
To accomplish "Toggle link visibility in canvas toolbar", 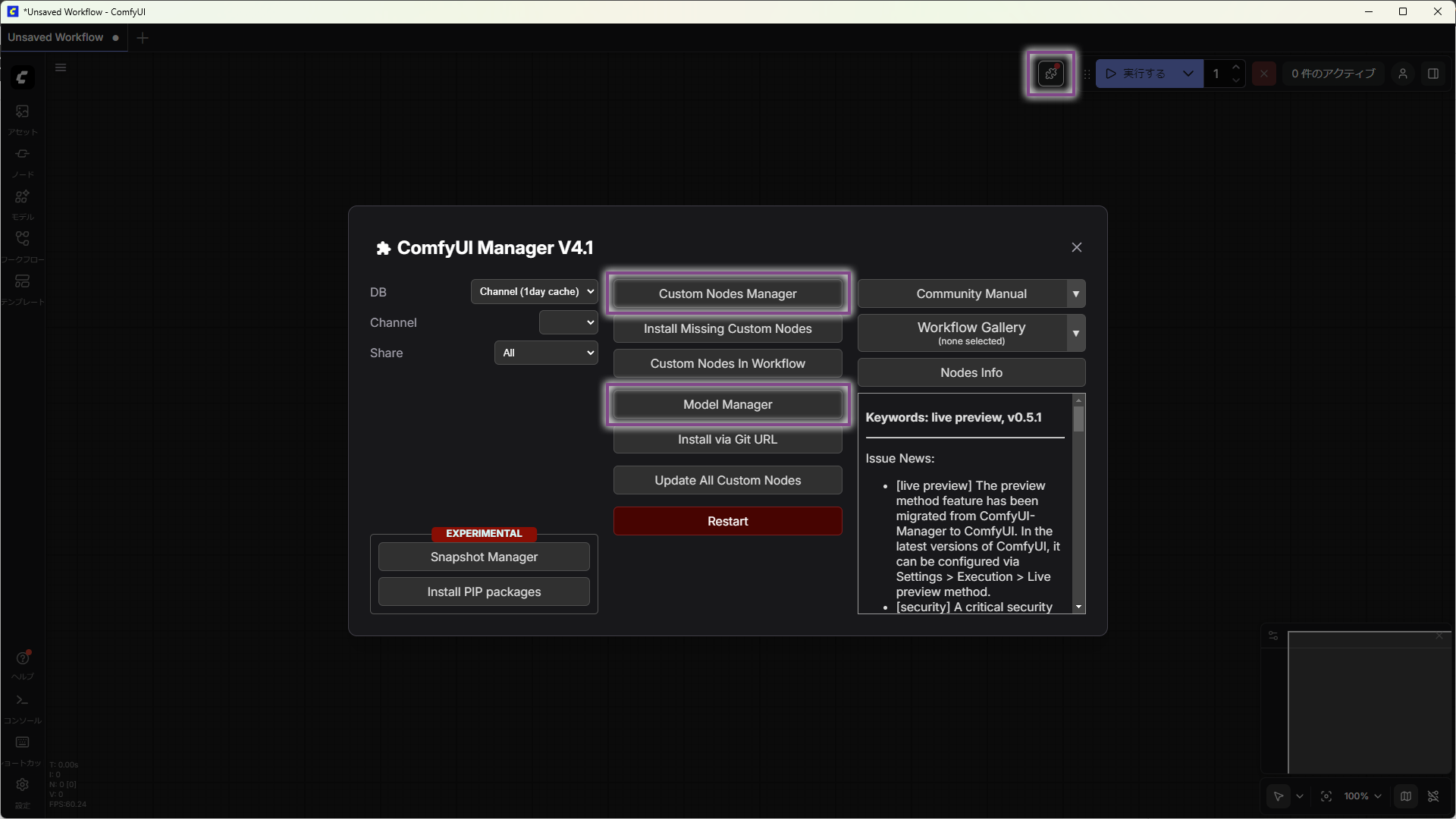I will click(x=1433, y=796).
